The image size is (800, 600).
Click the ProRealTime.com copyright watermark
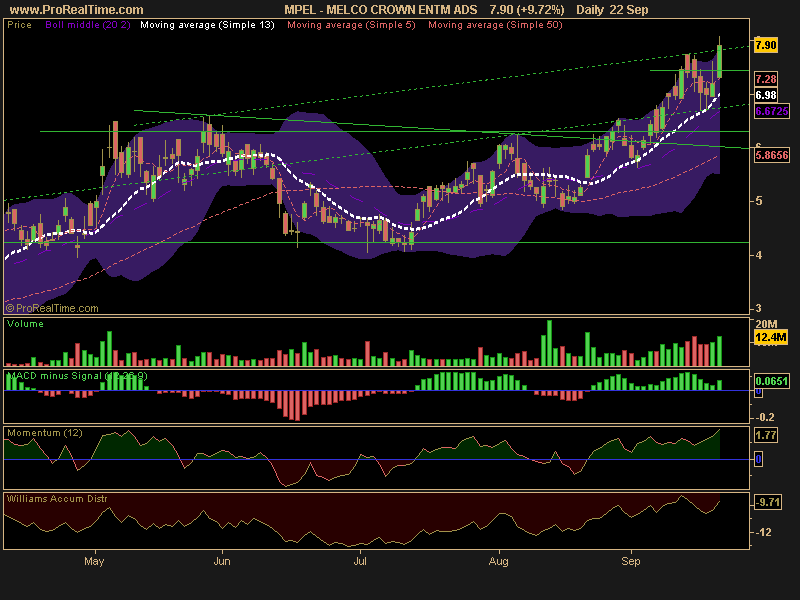(x=52, y=308)
